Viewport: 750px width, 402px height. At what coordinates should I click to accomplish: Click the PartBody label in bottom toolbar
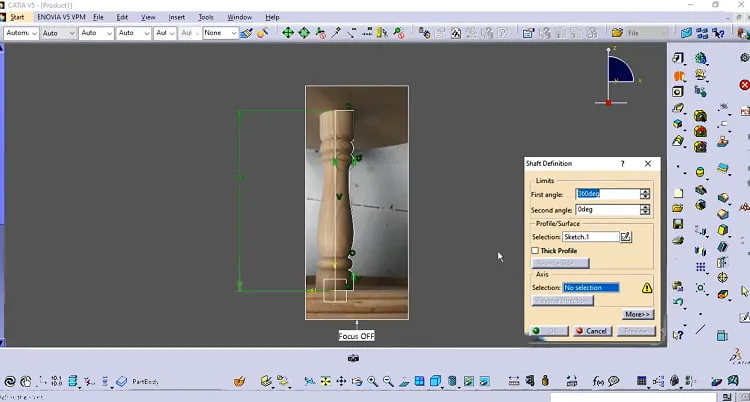[x=145, y=382]
